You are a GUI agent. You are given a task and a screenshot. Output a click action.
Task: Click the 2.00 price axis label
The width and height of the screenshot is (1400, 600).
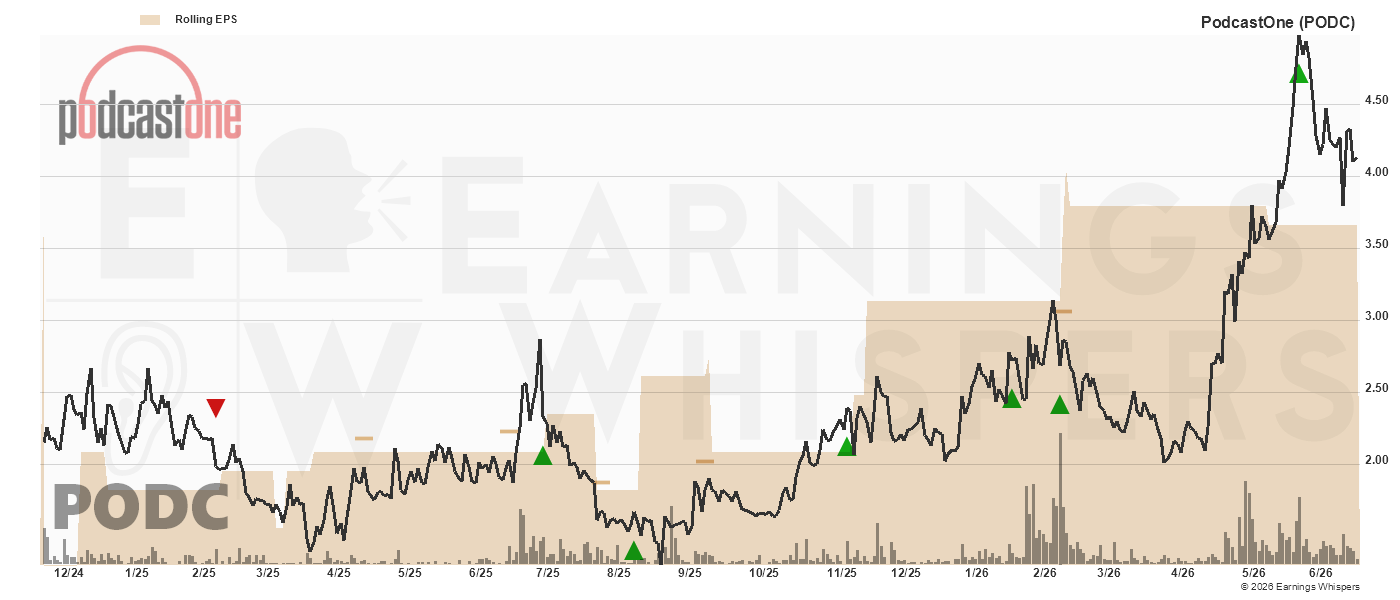(x=1376, y=460)
